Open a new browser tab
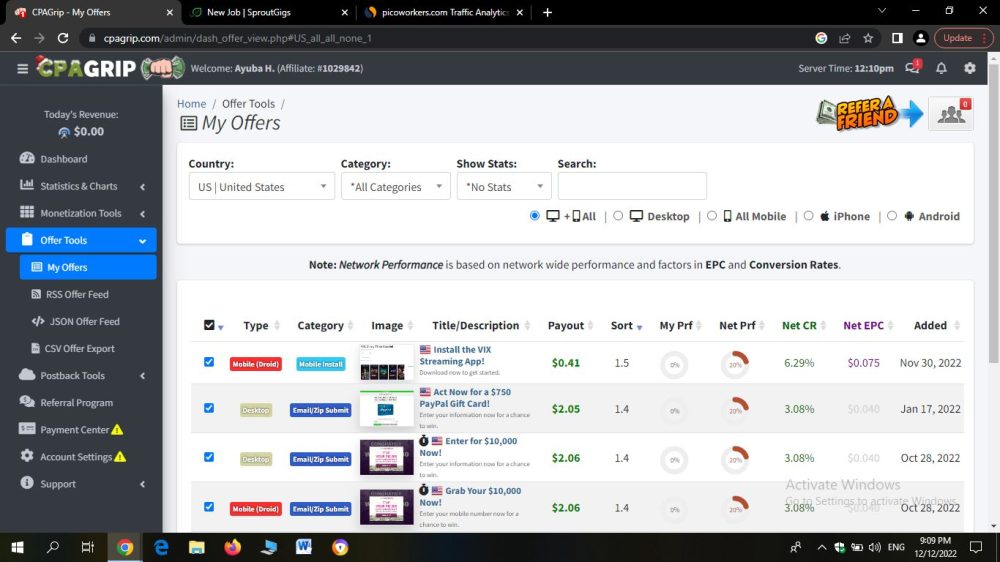Viewport: 1000px width, 562px height. click(x=547, y=12)
